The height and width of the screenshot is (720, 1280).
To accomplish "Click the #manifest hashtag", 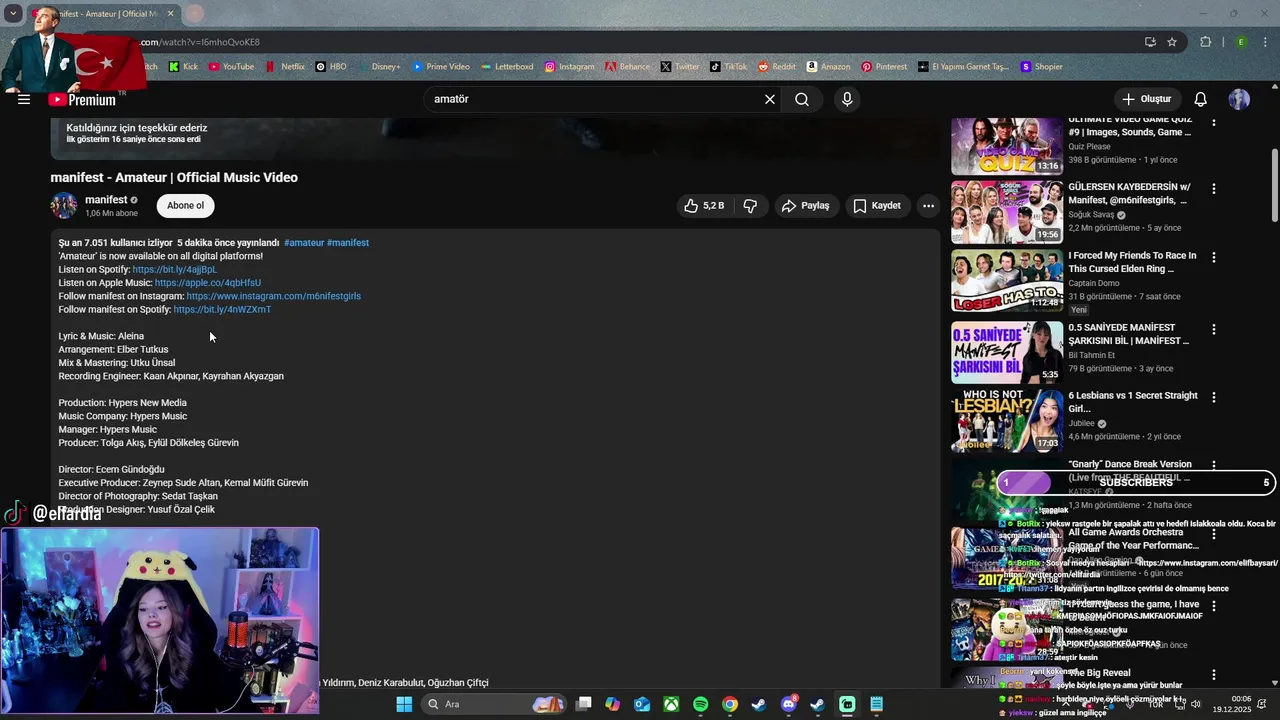I will coord(348,243).
